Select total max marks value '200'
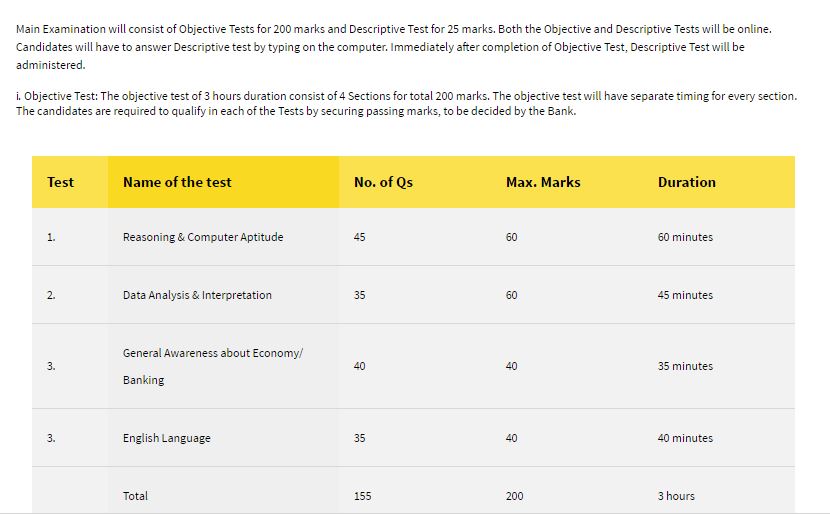Image resolution: width=830 pixels, height=514 pixels. 515,496
